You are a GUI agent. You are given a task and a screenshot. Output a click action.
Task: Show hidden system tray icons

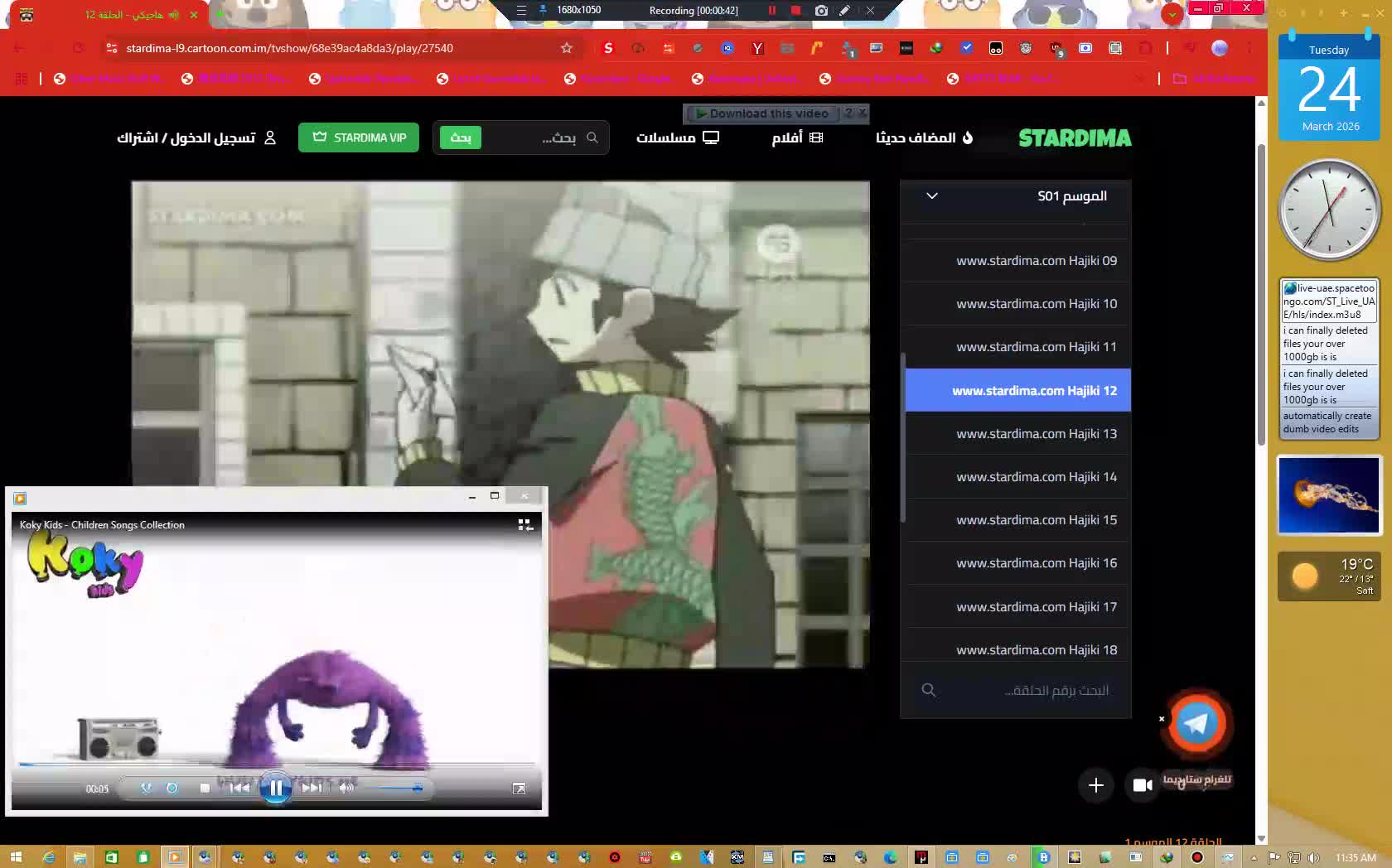pos(1254,857)
